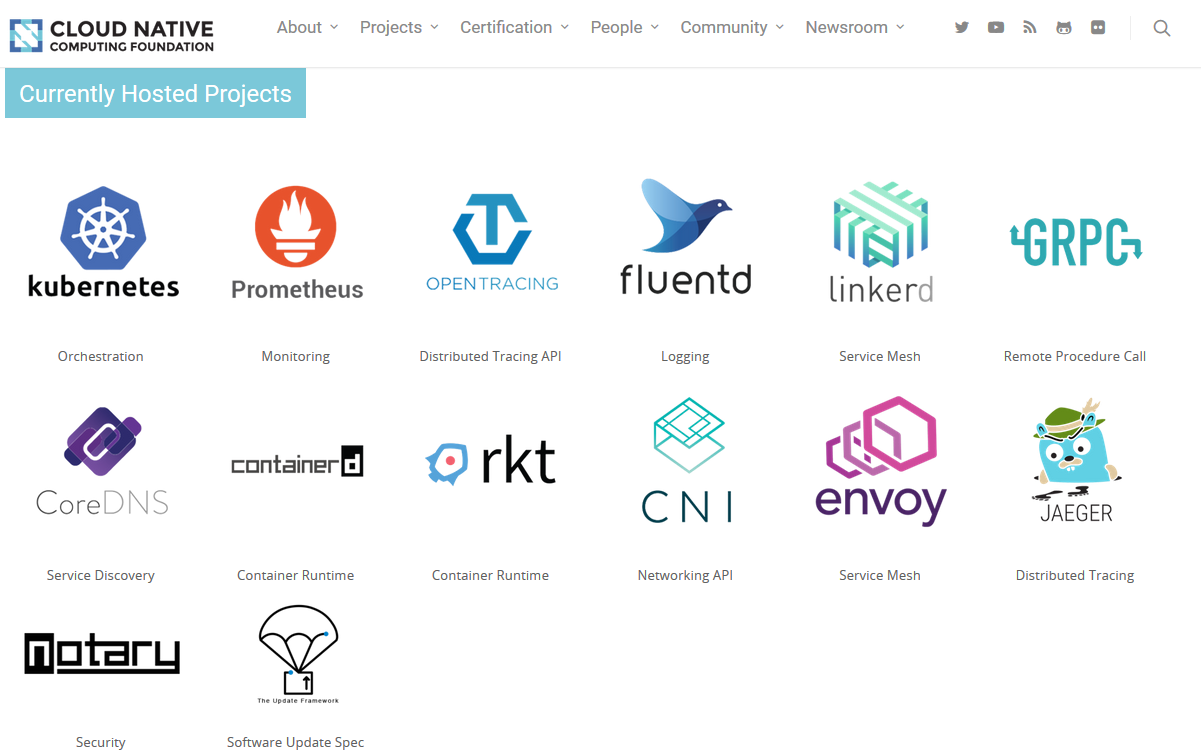This screenshot has height=753, width=1201.
Task: Click the Currently Hosted Projects heading
Action: tap(155, 94)
